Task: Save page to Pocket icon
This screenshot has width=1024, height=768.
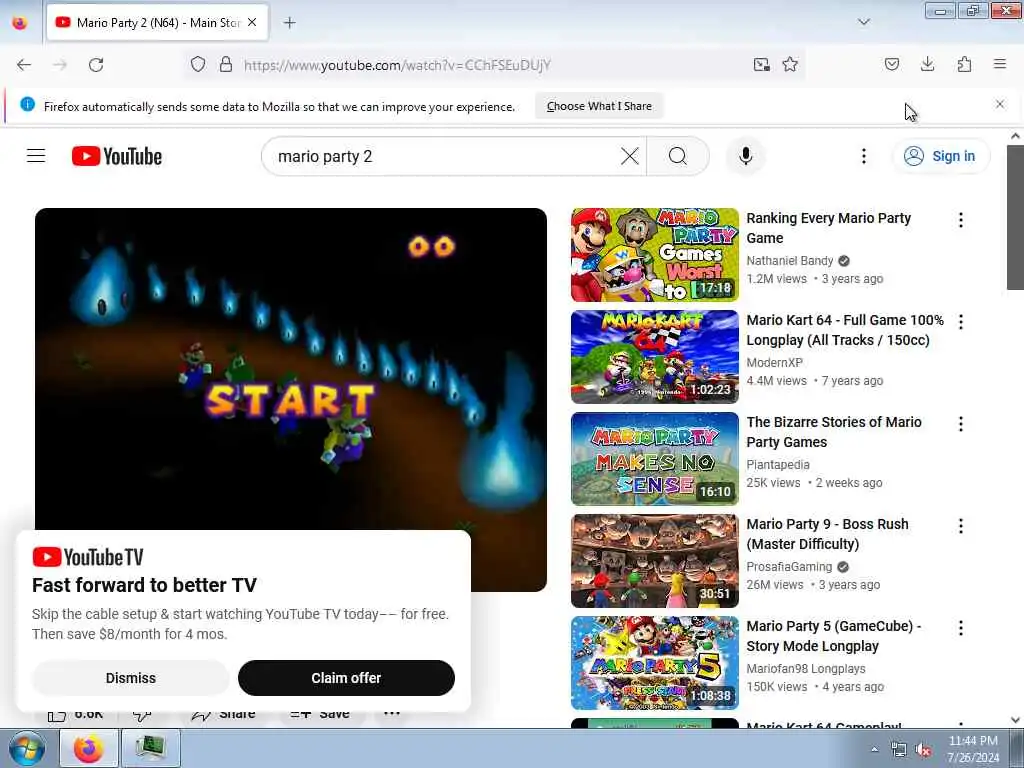Action: point(891,64)
